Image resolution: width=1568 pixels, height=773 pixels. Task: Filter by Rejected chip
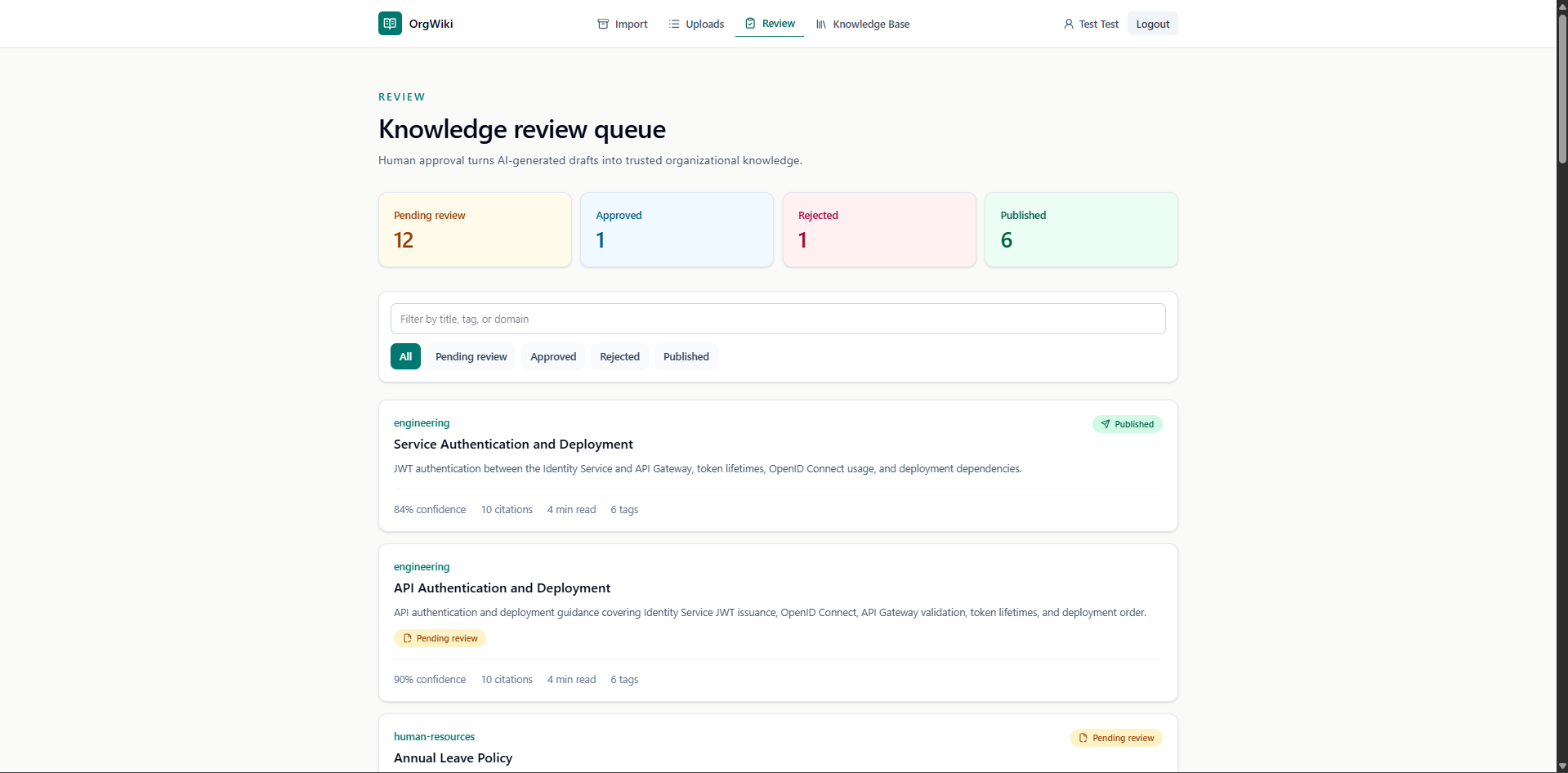pyautogui.click(x=620, y=356)
